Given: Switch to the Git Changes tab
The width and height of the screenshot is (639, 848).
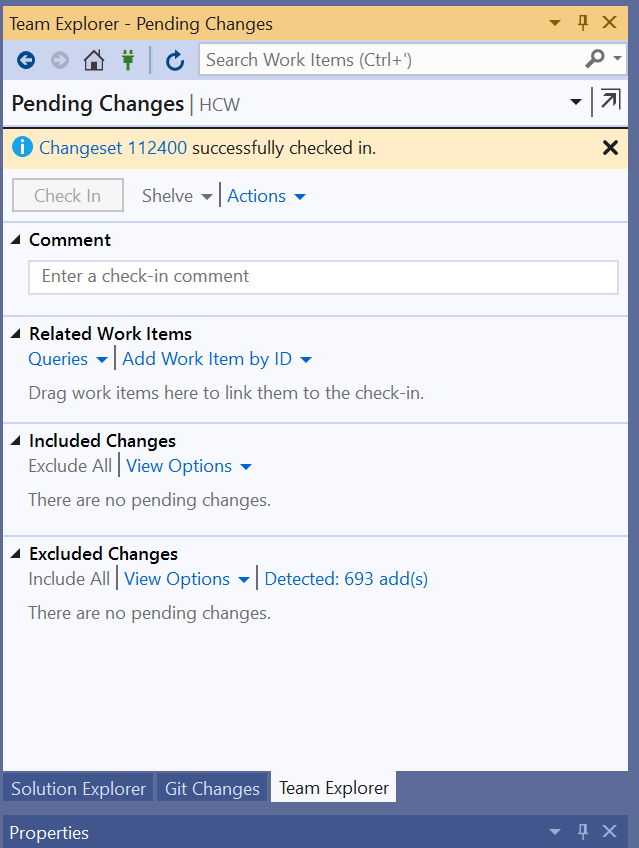Looking at the screenshot, I should pyautogui.click(x=212, y=787).
